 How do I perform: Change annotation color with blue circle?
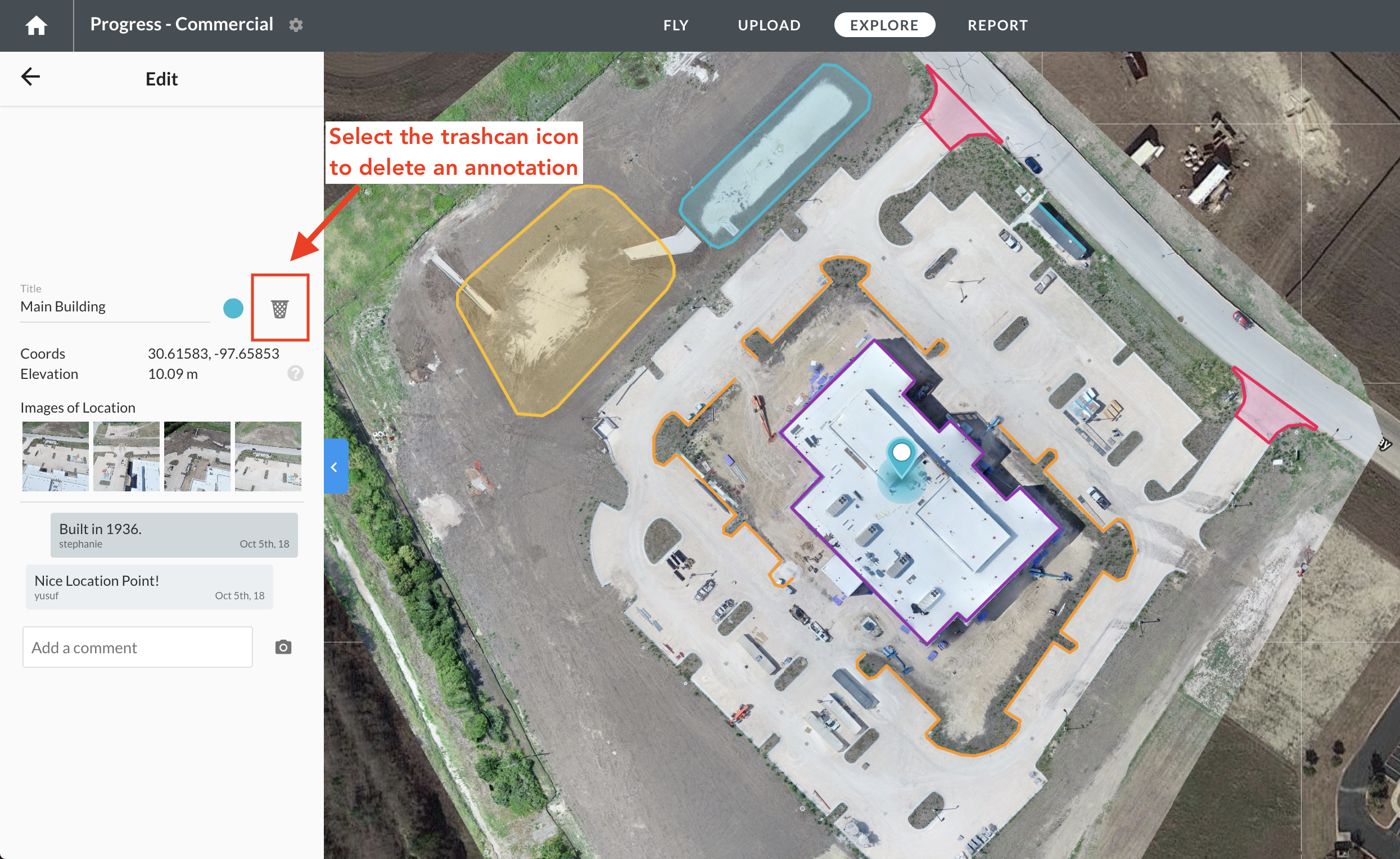[x=233, y=309]
